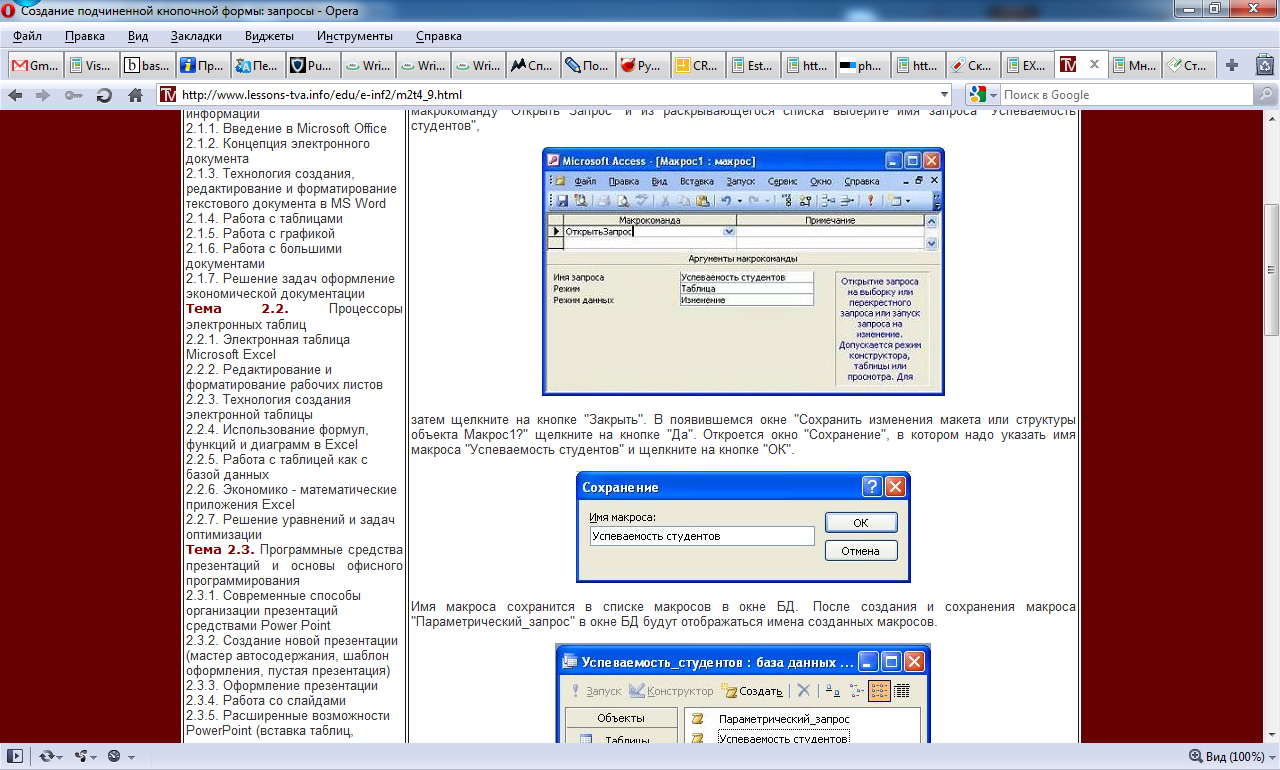Select Успеваемость студентов in the database macro list
This screenshot has height=770, width=1280.
click(x=784, y=738)
